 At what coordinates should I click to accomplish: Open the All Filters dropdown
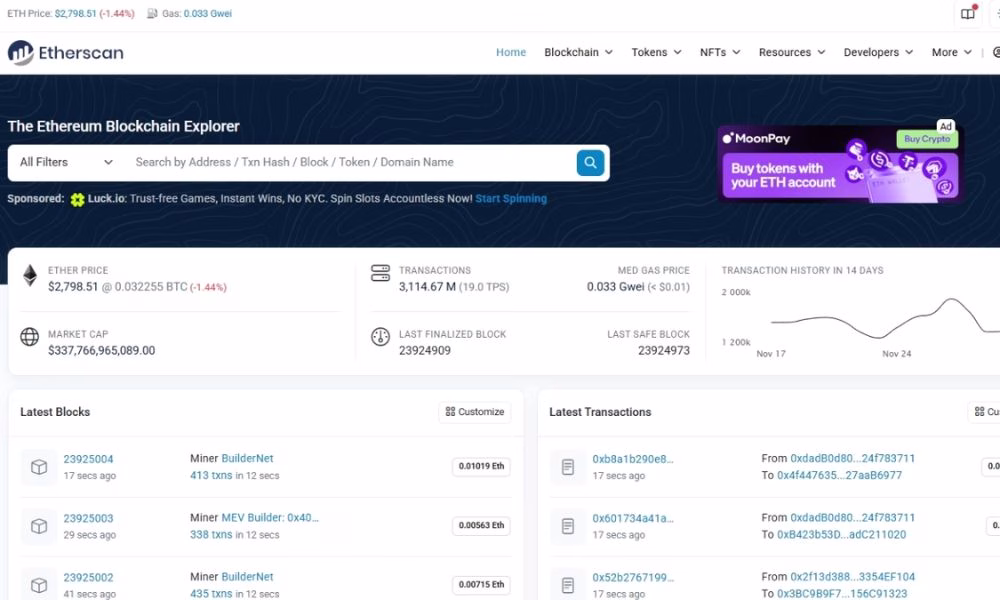[x=66, y=163]
